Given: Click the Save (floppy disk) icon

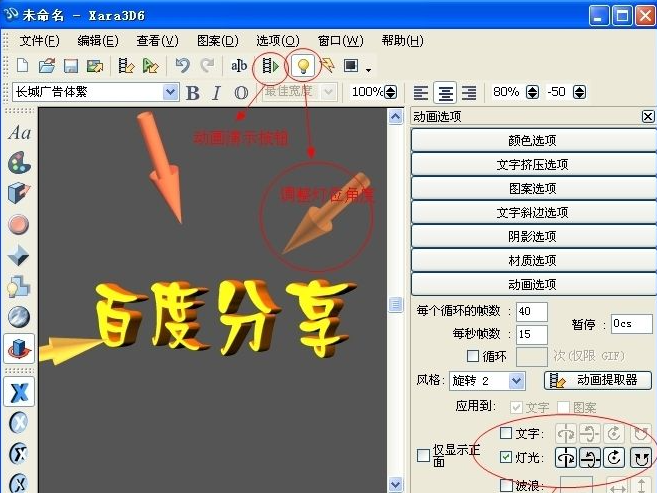Looking at the screenshot, I should point(71,66).
